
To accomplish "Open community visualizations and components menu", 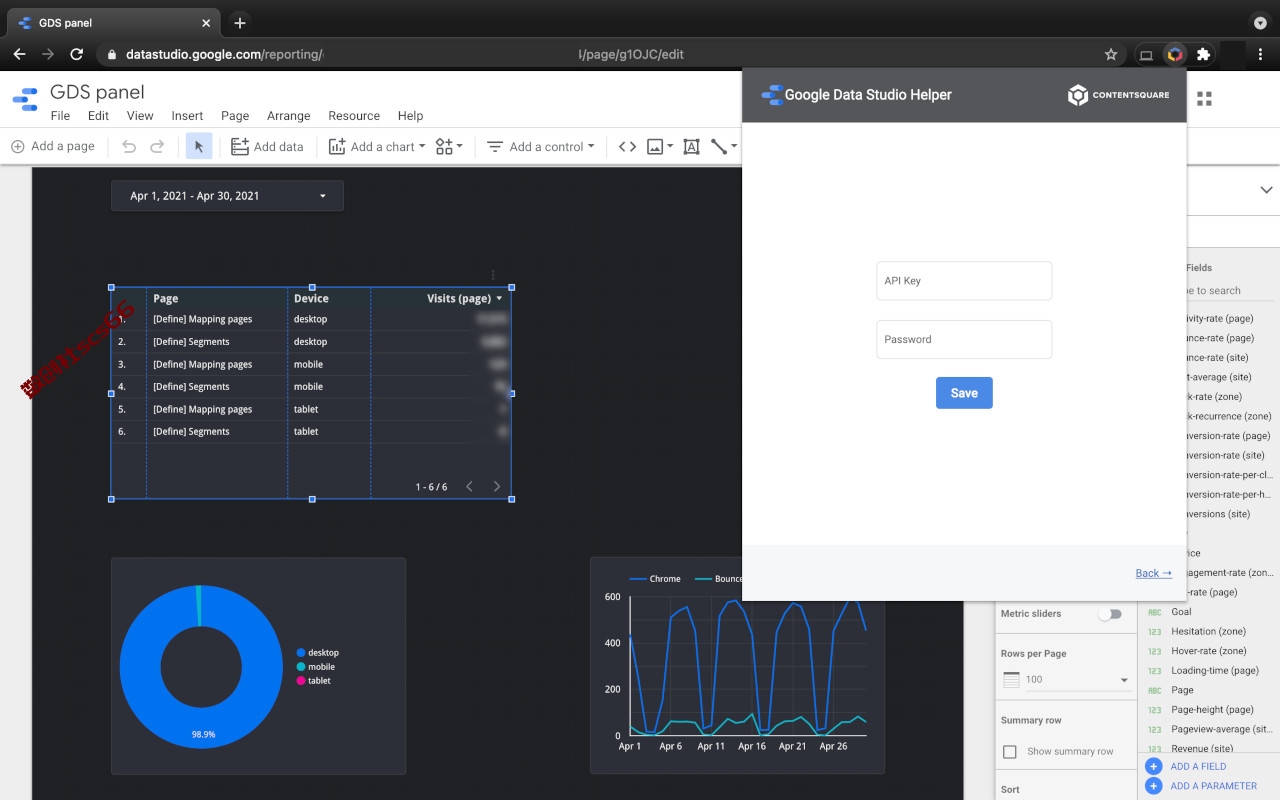I will (x=449, y=146).
